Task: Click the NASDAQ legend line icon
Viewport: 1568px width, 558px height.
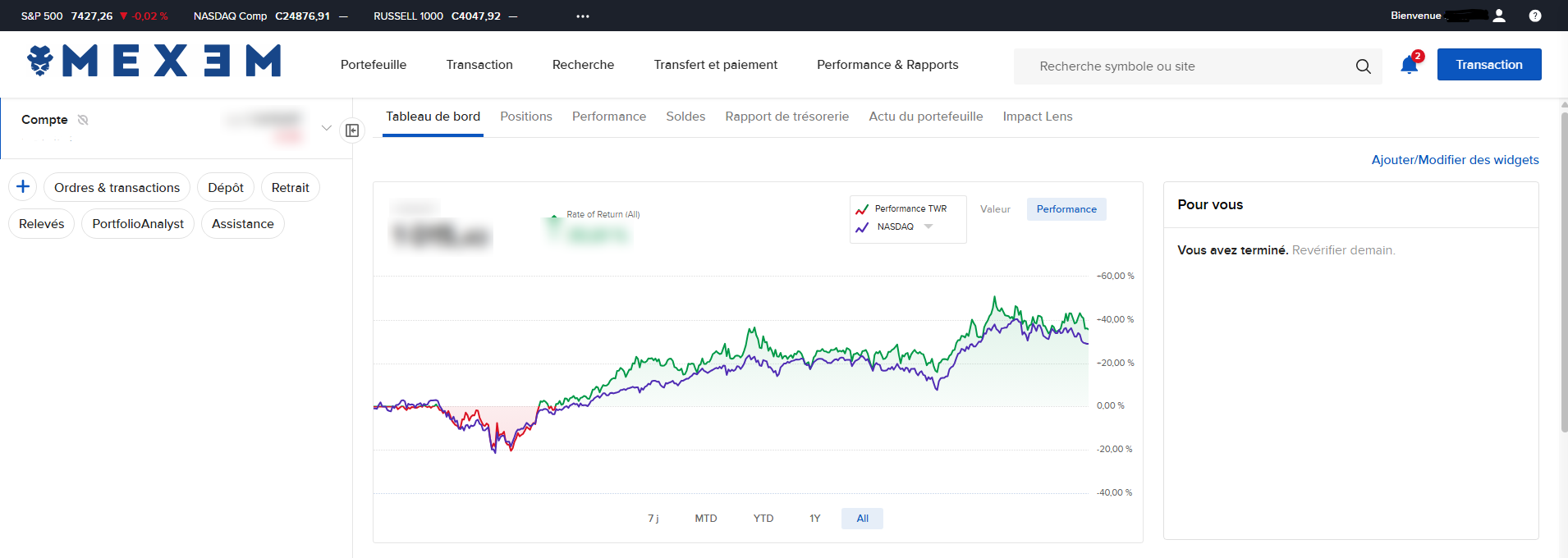Action: [862, 227]
